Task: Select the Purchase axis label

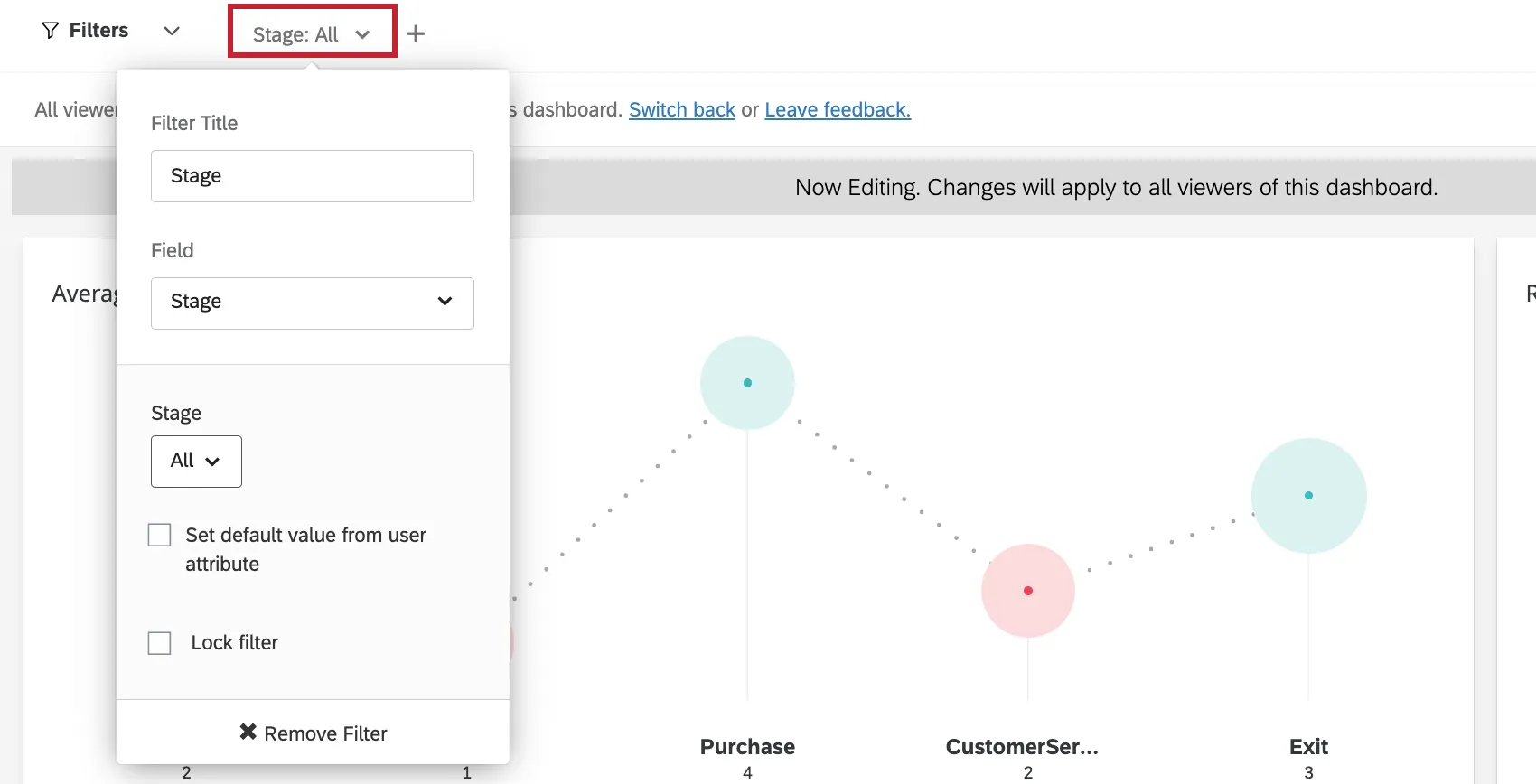Action: 747,747
